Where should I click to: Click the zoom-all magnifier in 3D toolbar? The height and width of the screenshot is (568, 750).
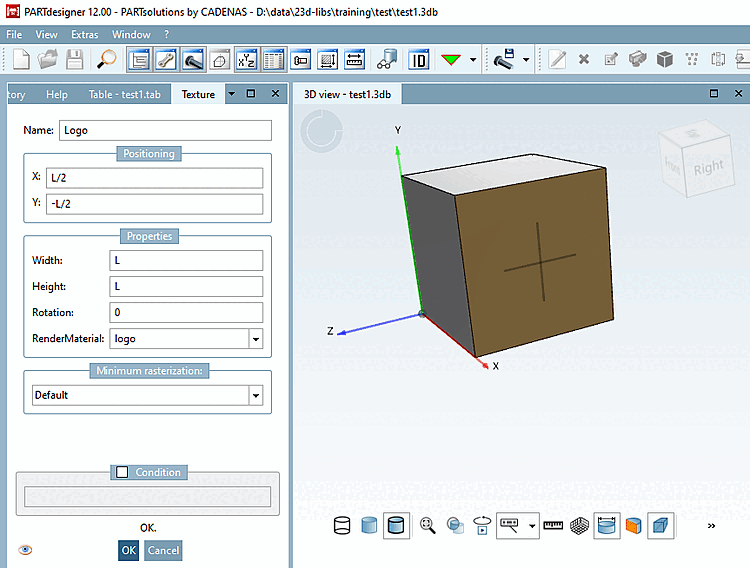(x=428, y=525)
